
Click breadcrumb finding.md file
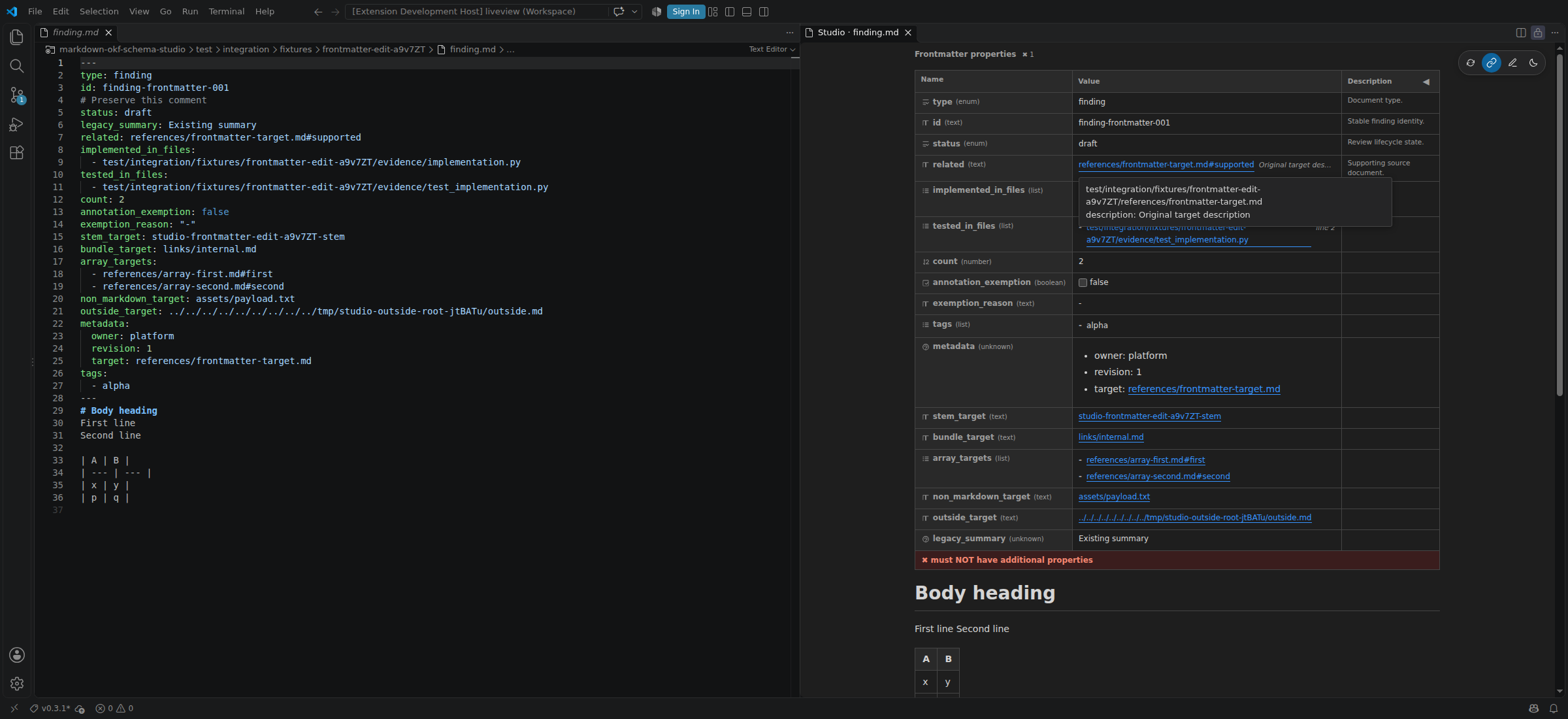pos(472,50)
